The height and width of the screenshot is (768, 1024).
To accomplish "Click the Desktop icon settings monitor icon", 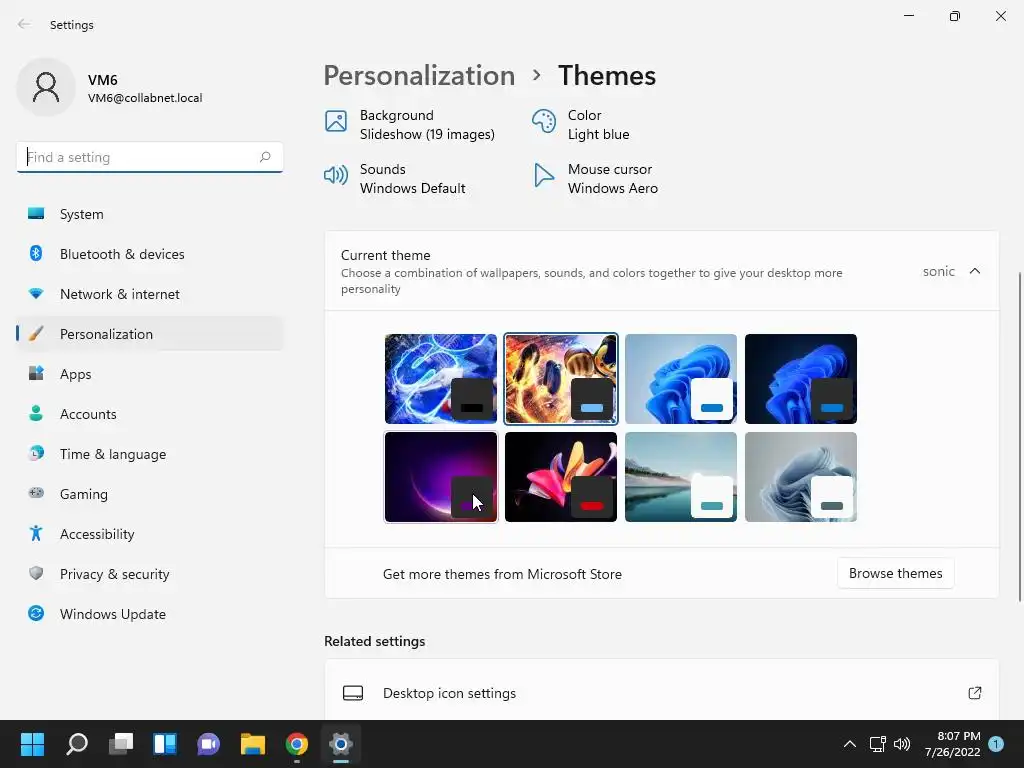I will coord(353,693).
